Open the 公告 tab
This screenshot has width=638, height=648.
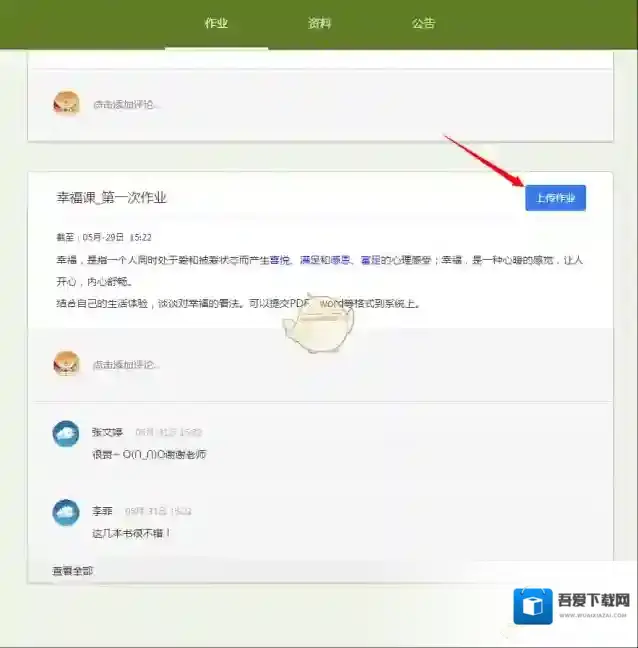tap(423, 23)
